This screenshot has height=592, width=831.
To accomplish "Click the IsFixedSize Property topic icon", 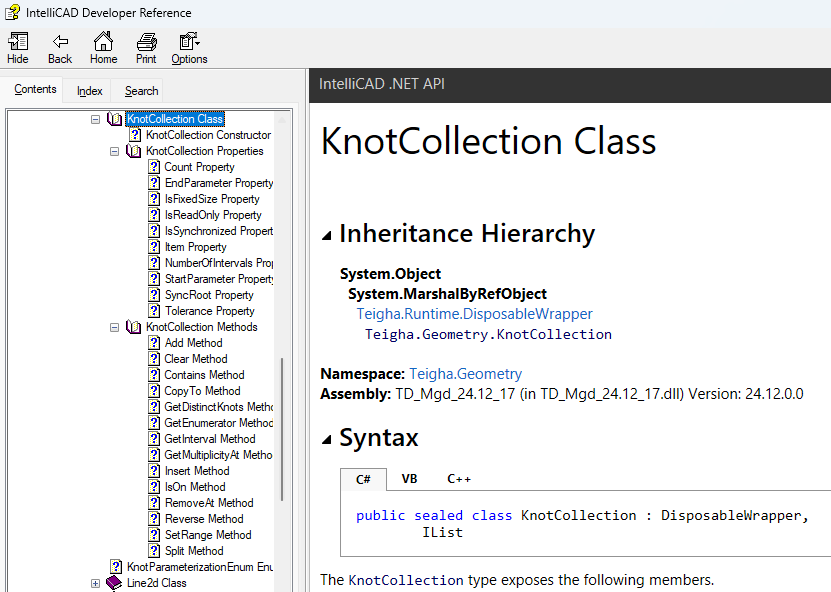I will (154, 199).
